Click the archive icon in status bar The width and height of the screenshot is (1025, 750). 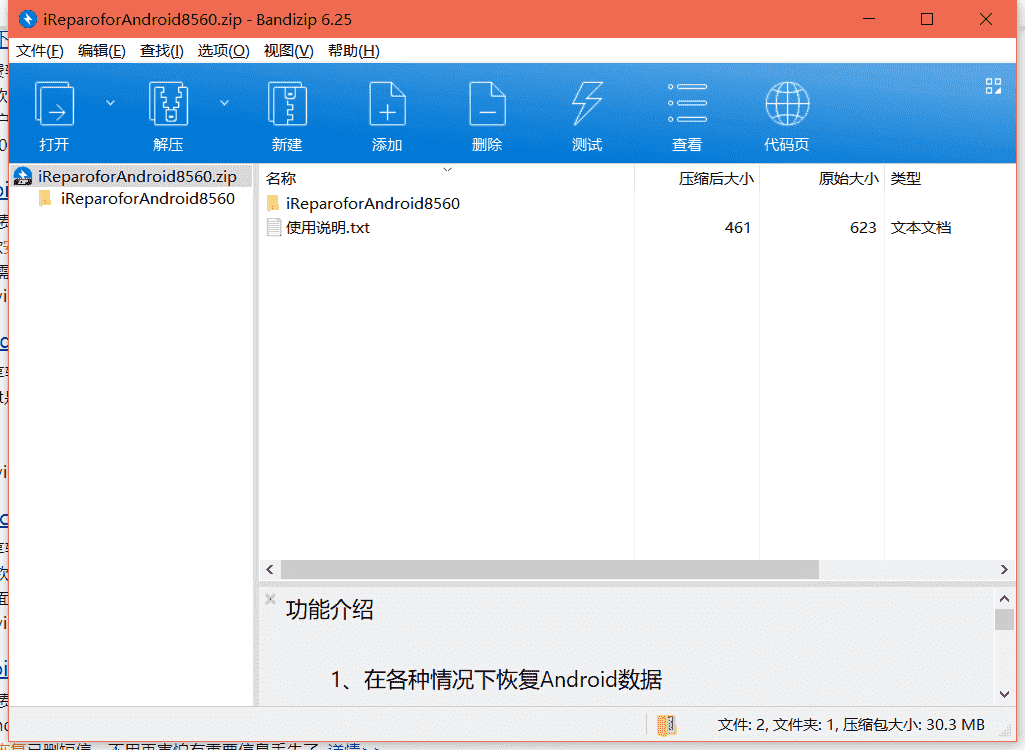coord(666,725)
